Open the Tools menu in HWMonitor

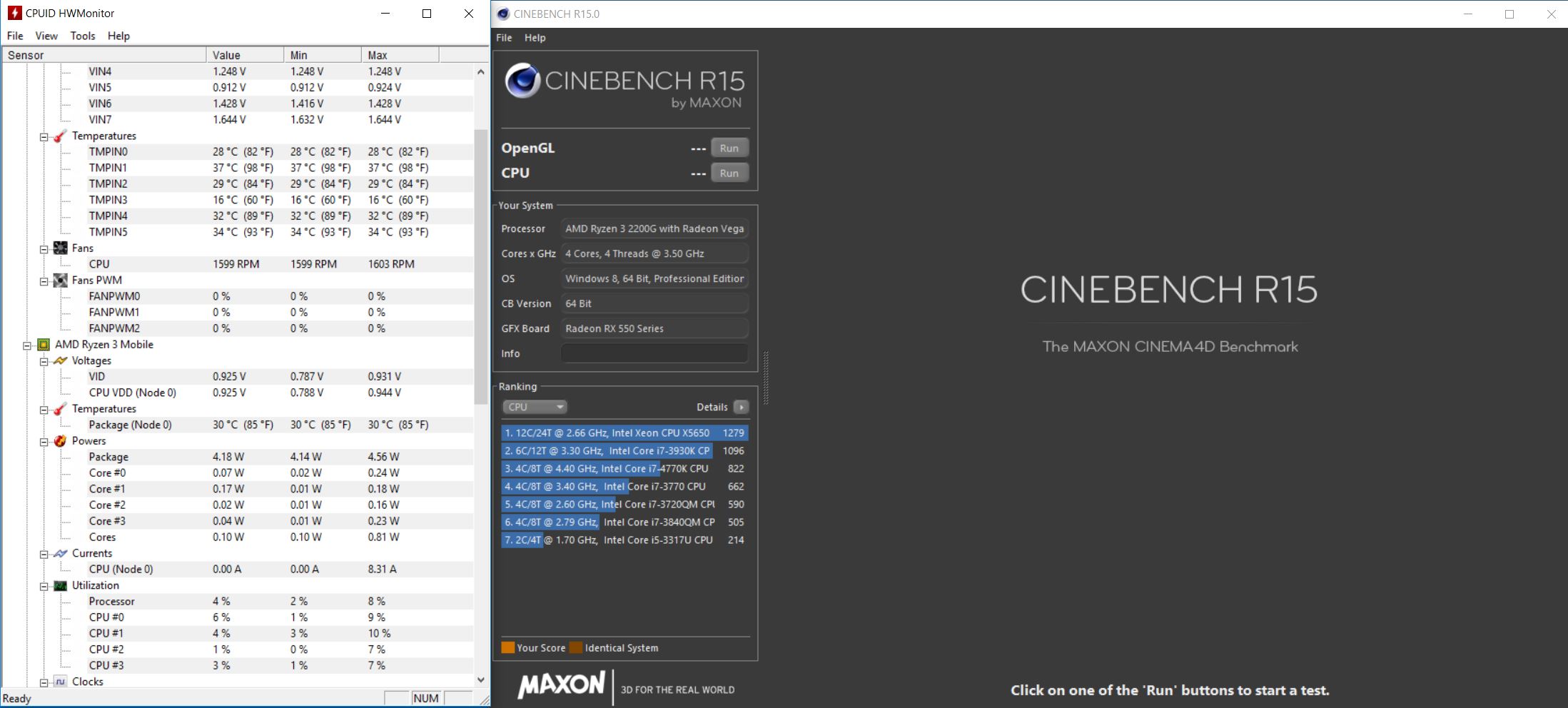click(x=82, y=36)
